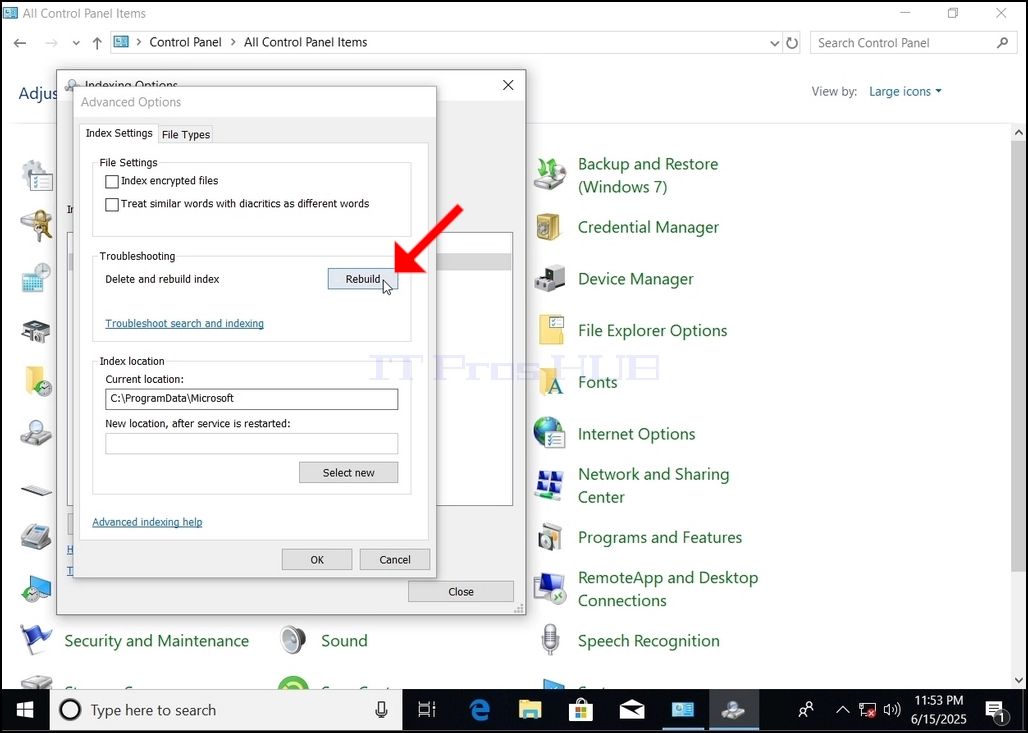Open the Microsoft Edge taskbar icon
This screenshot has width=1028, height=733.
[x=480, y=710]
